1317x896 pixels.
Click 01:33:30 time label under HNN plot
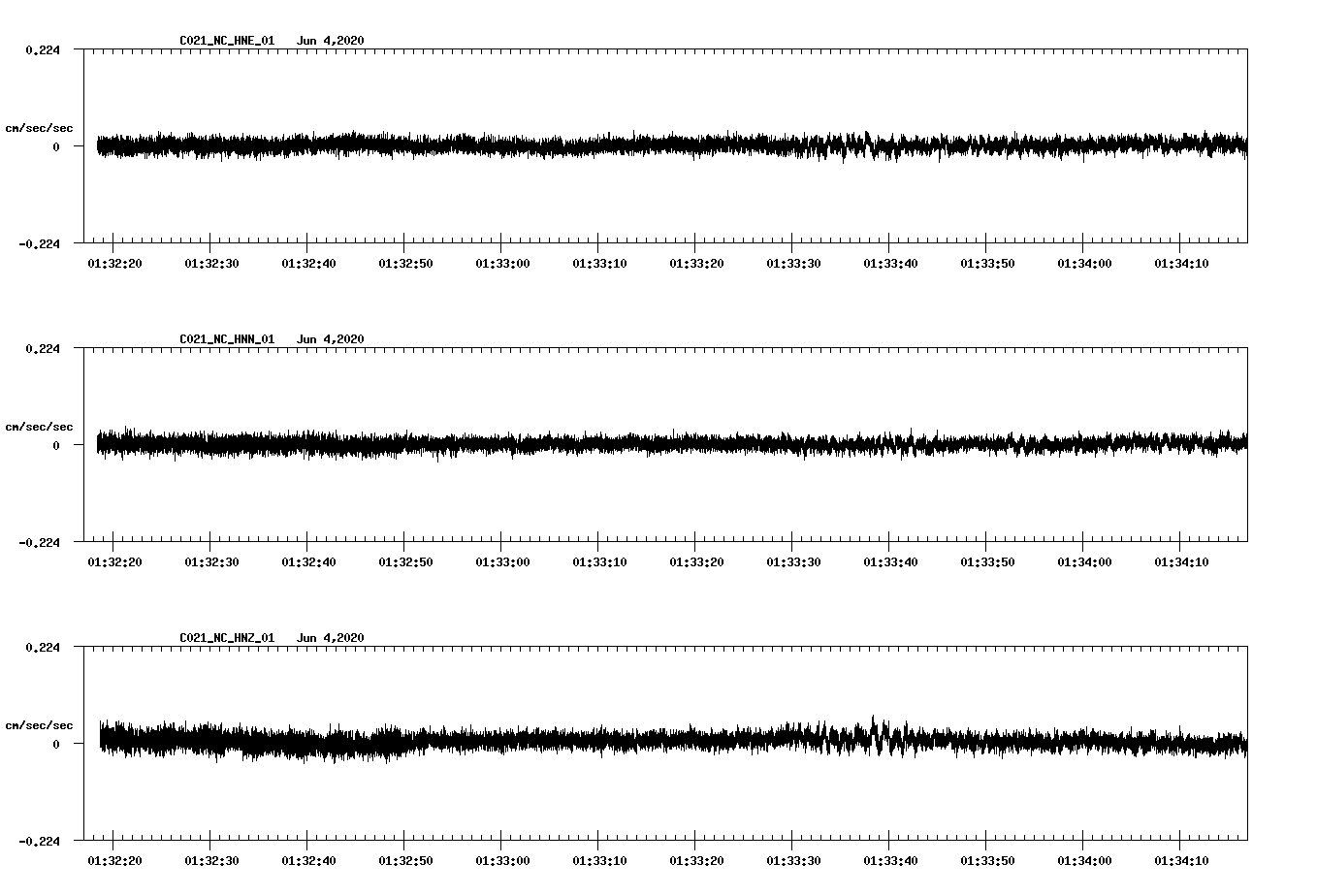[793, 562]
